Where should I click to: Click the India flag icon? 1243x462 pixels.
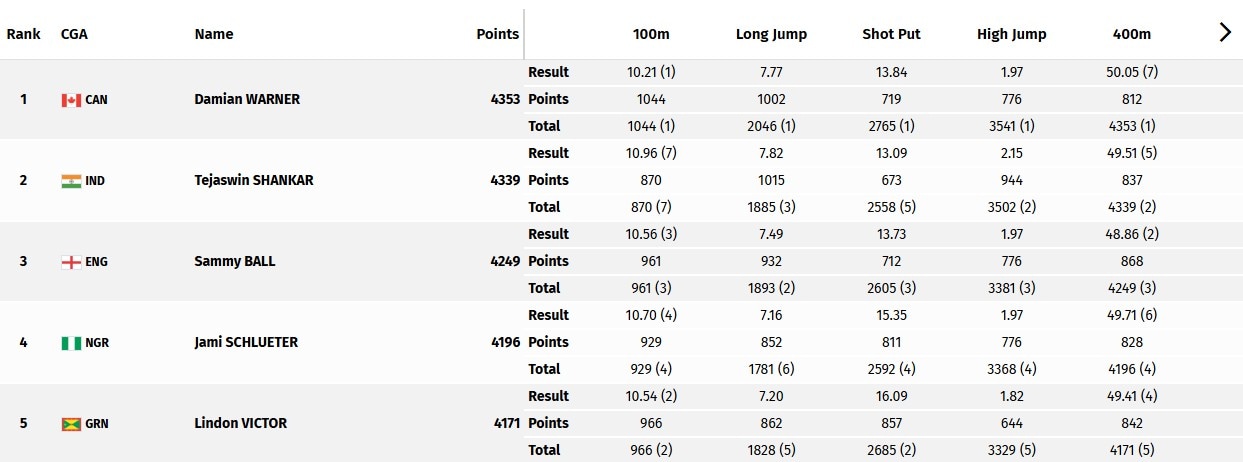70,181
